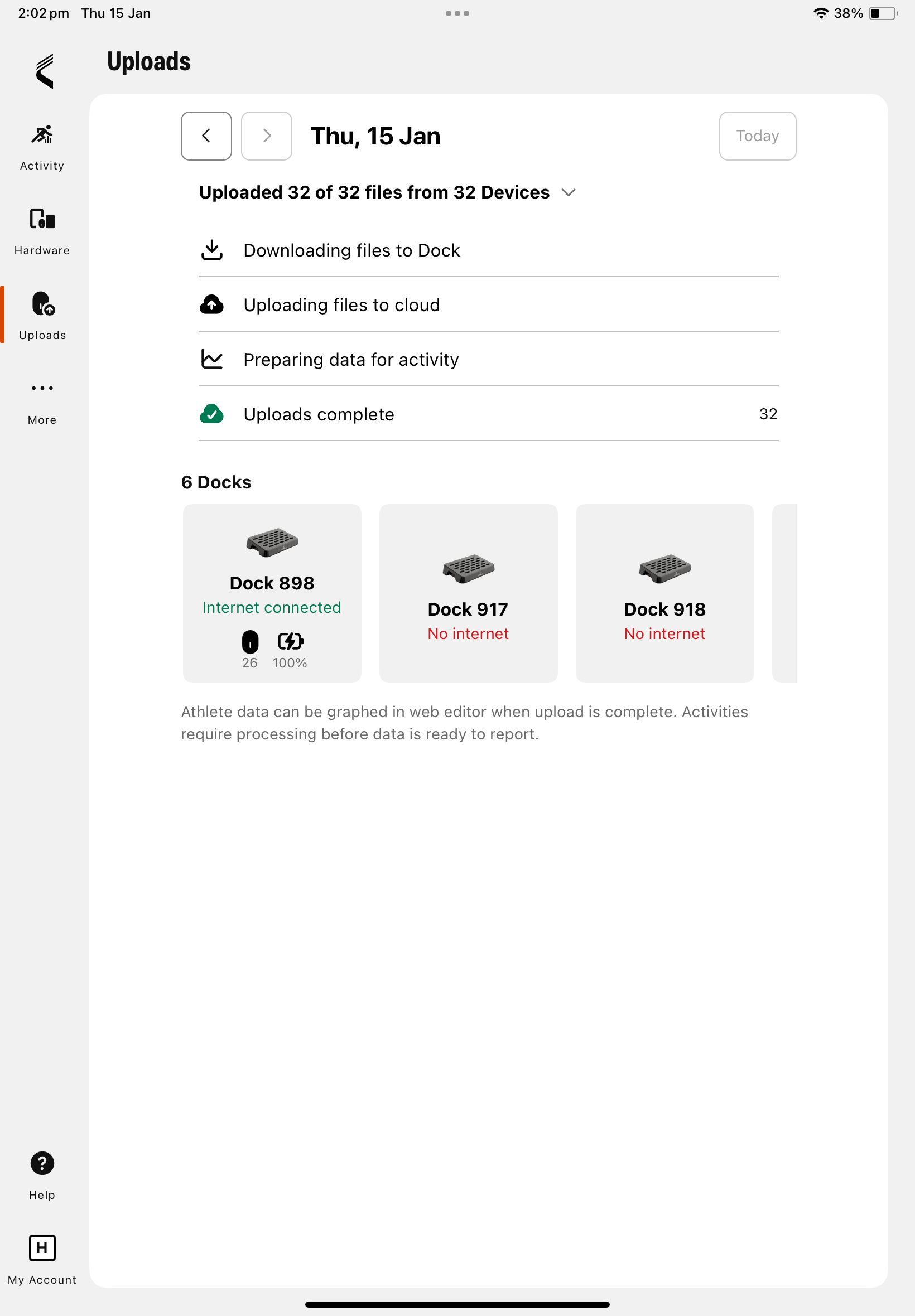Select the Uploads sidebar icon
The width and height of the screenshot is (915, 1316).
pos(42,304)
